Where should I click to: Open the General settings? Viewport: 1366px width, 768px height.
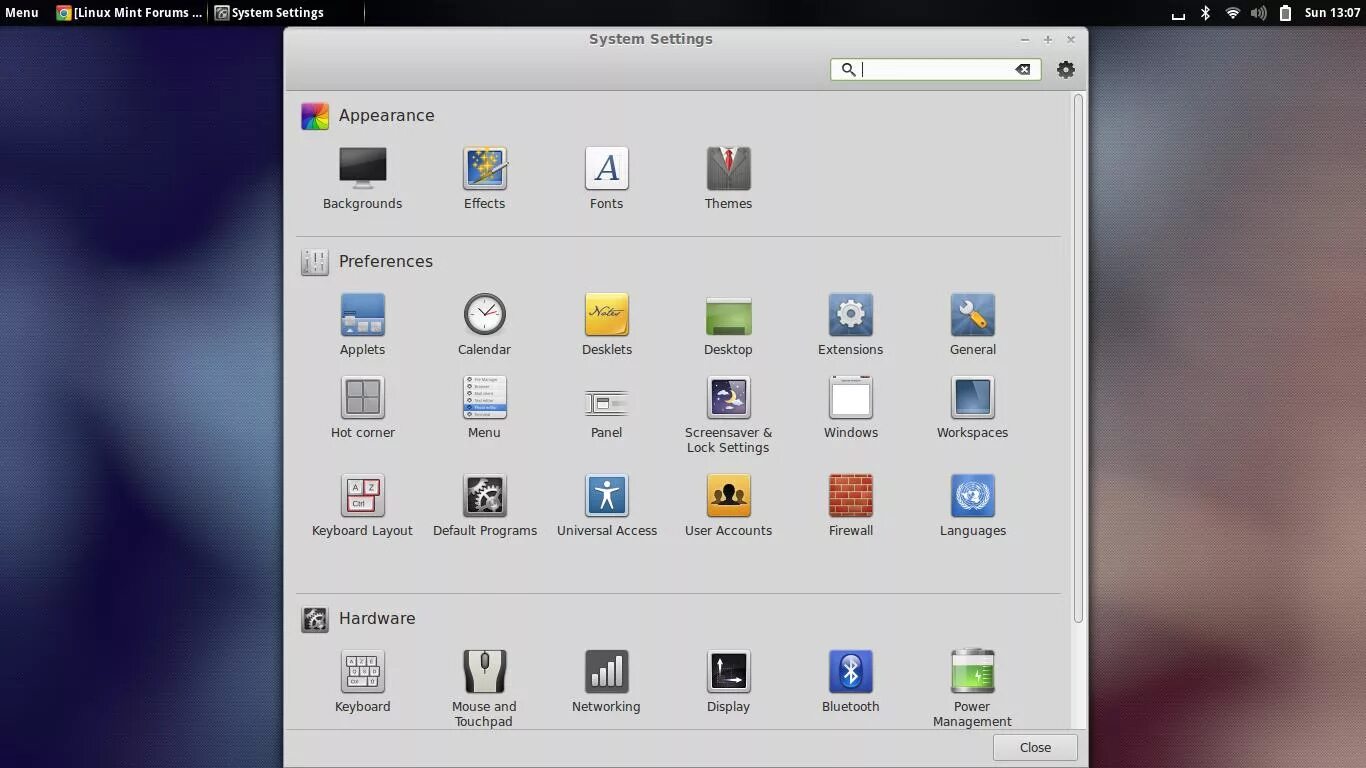pos(972,324)
